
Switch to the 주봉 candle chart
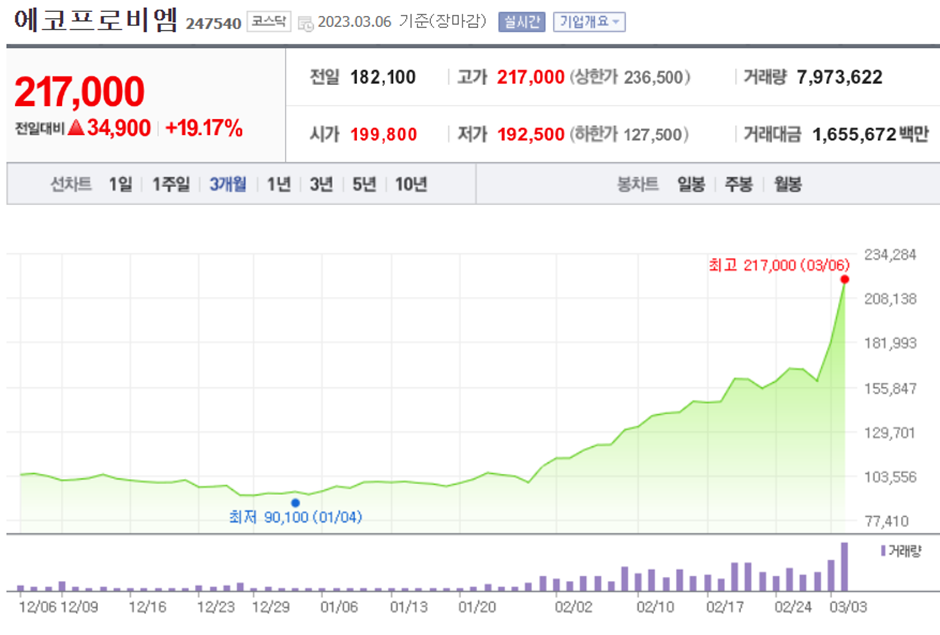click(x=739, y=184)
